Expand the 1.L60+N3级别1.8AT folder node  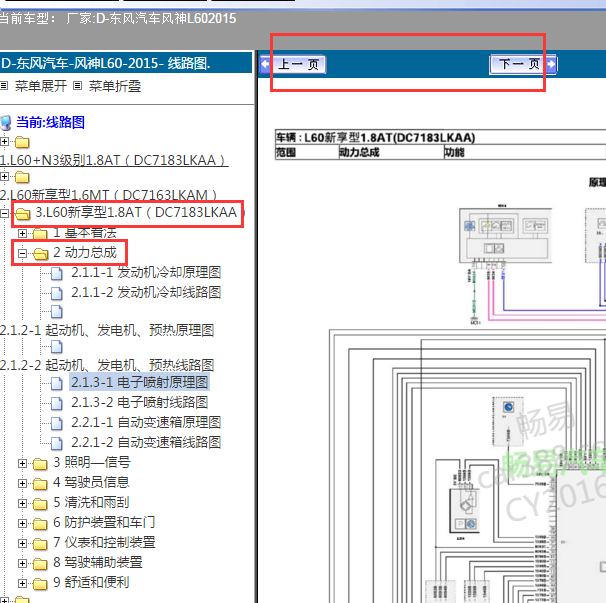pyautogui.click(x=4, y=142)
